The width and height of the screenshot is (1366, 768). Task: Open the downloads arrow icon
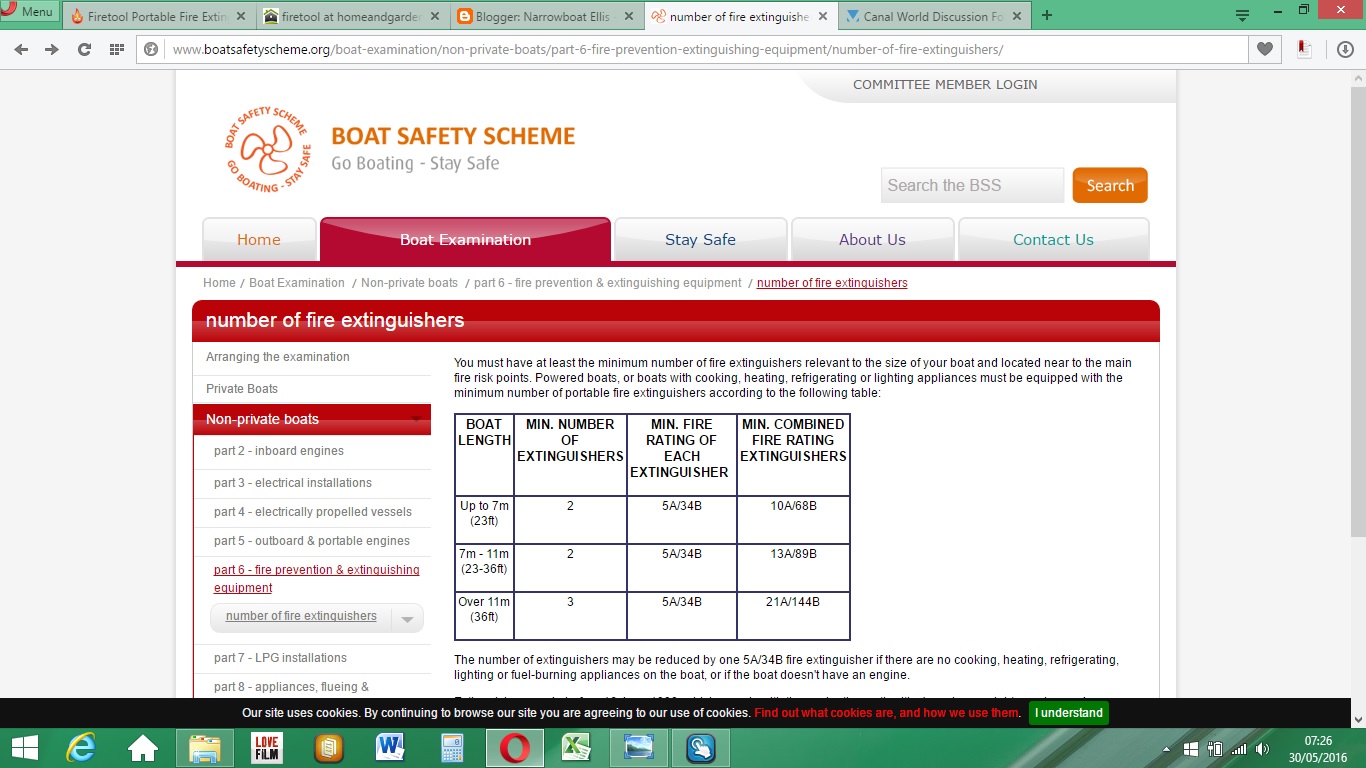(x=1345, y=50)
